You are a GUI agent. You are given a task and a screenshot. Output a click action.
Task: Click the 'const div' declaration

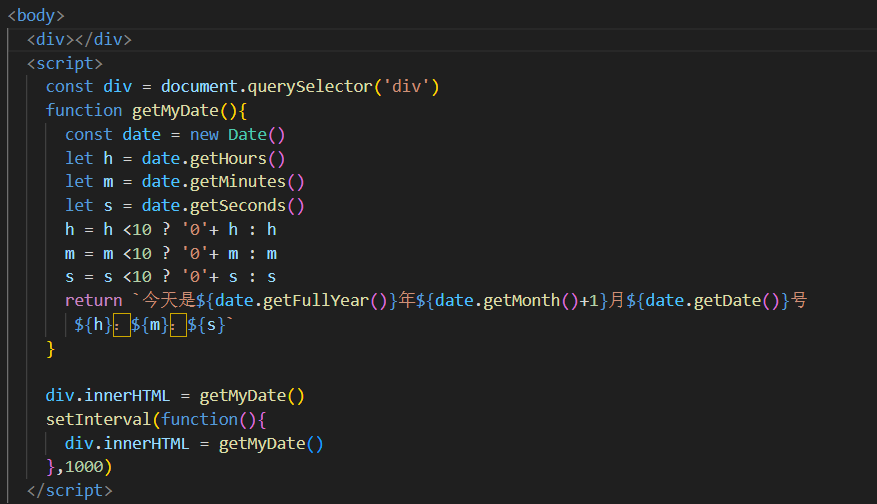coord(89,87)
